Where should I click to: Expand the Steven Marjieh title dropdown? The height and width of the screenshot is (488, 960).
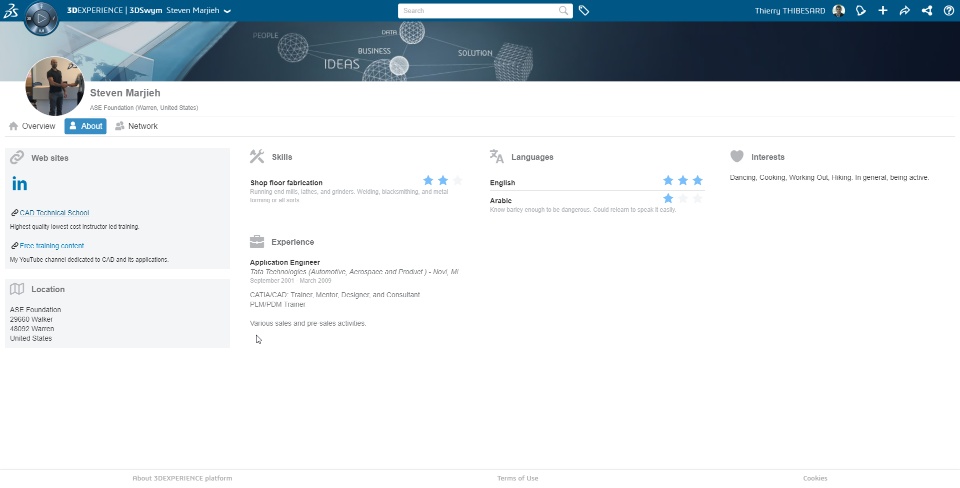point(227,11)
